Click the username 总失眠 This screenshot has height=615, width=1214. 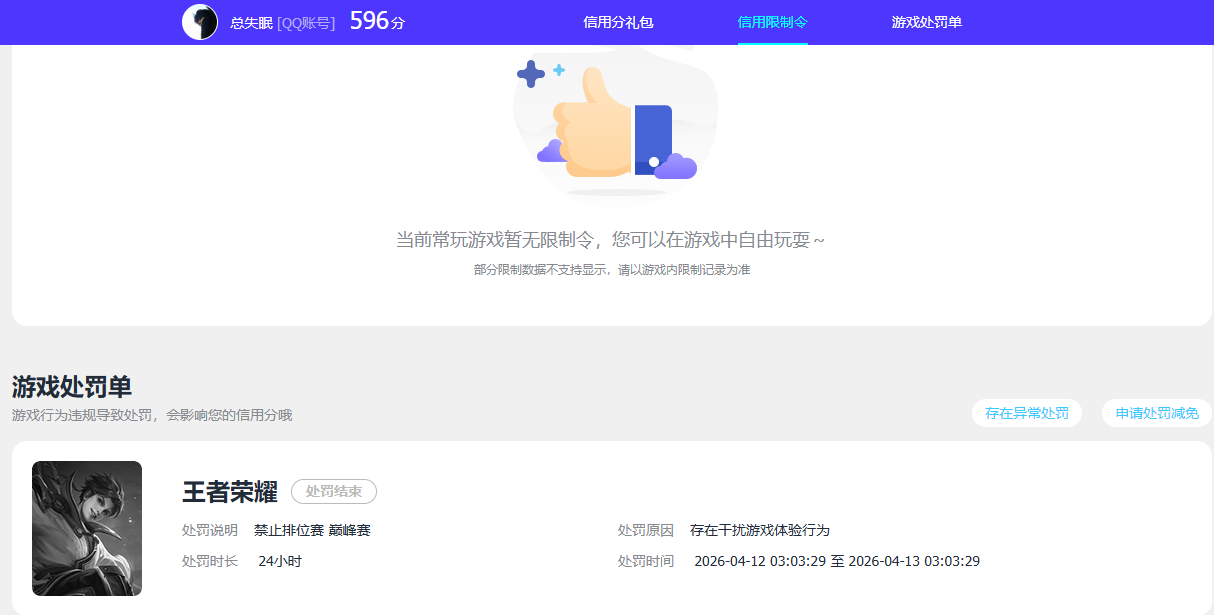pyautogui.click(x=251, y=22)
